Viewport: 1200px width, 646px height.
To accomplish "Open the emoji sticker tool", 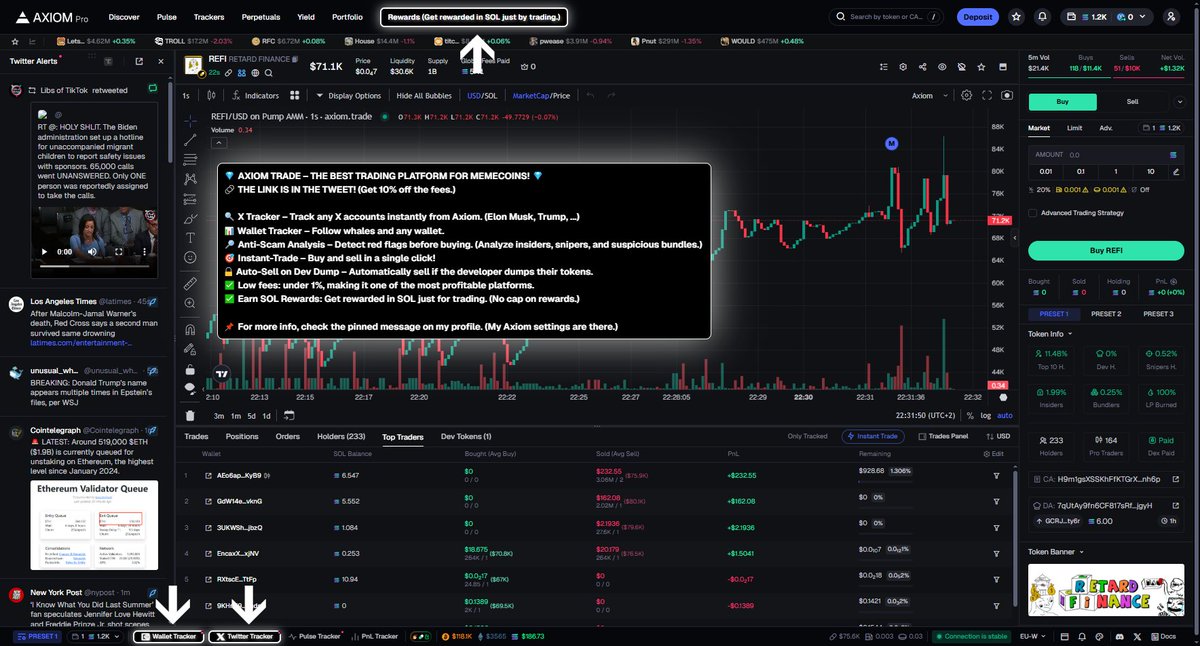I will 190,257.
